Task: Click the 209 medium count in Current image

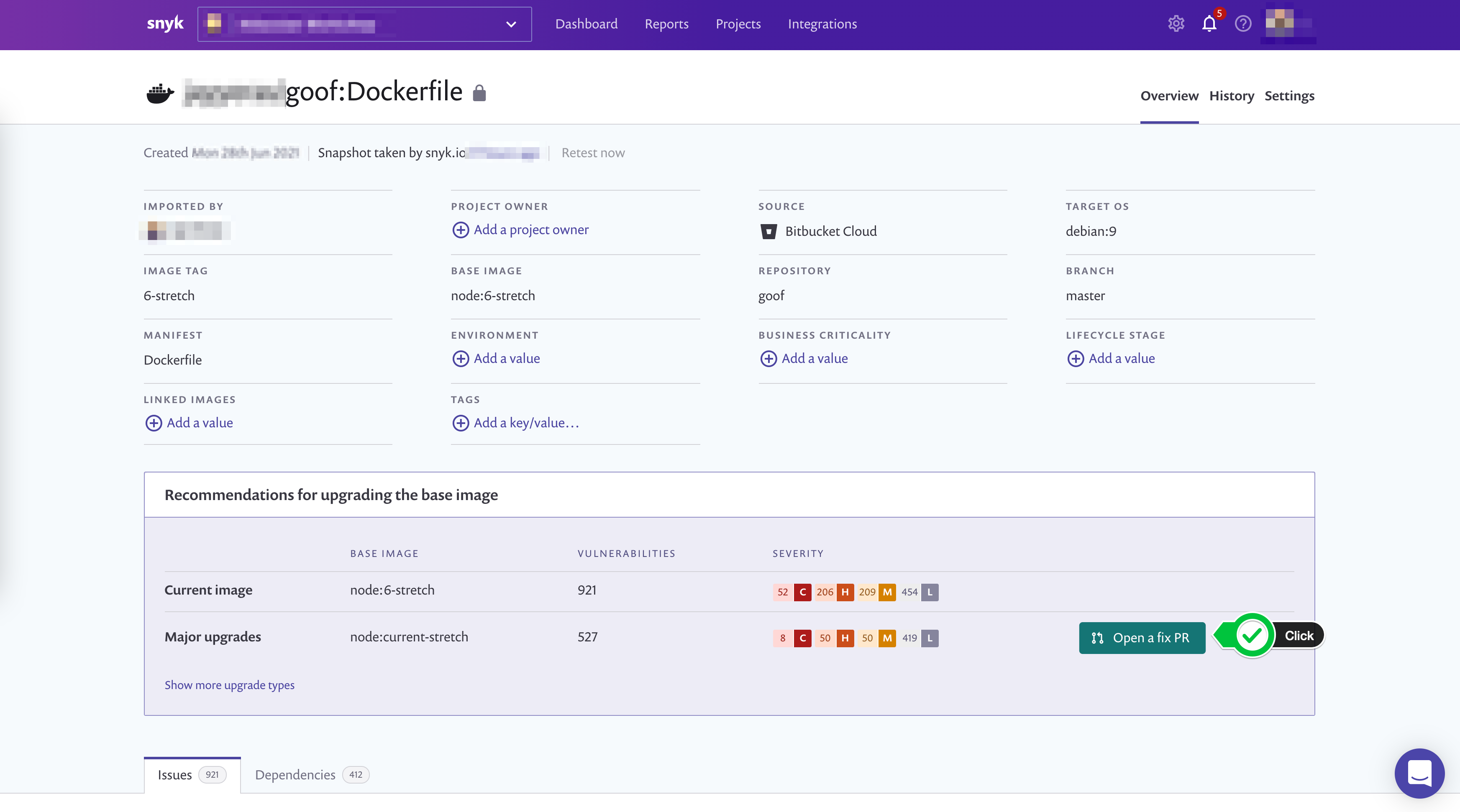Action: click(x=867, y=592)
